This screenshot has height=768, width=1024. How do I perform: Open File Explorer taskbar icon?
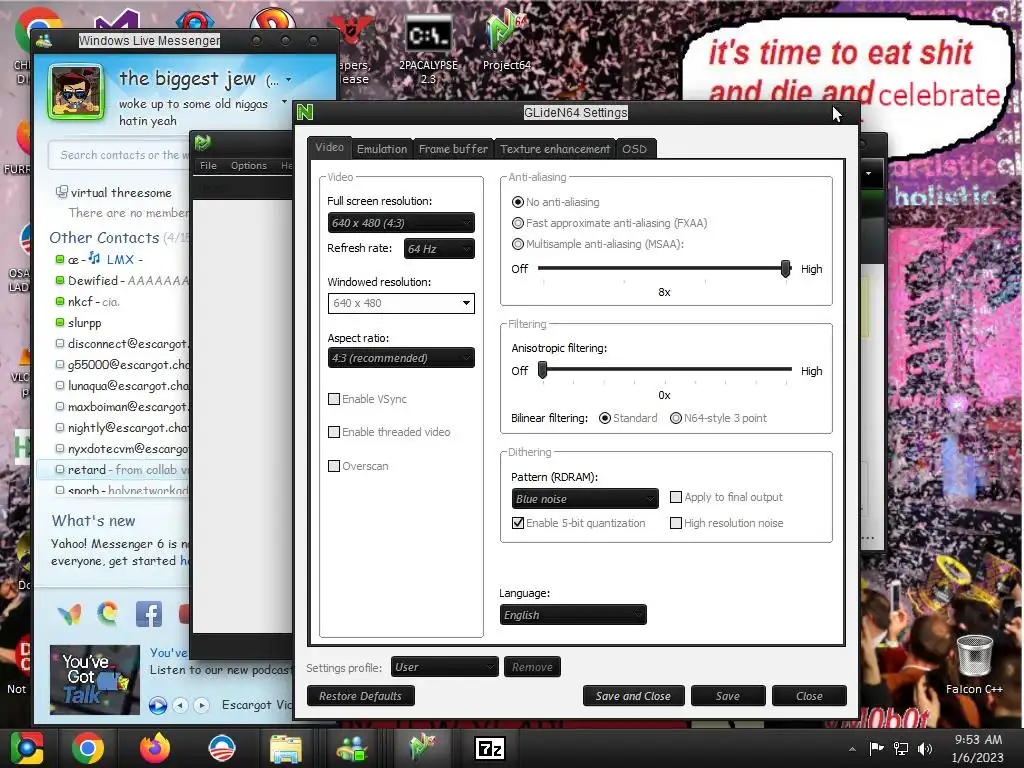click(x=286, y=748)
